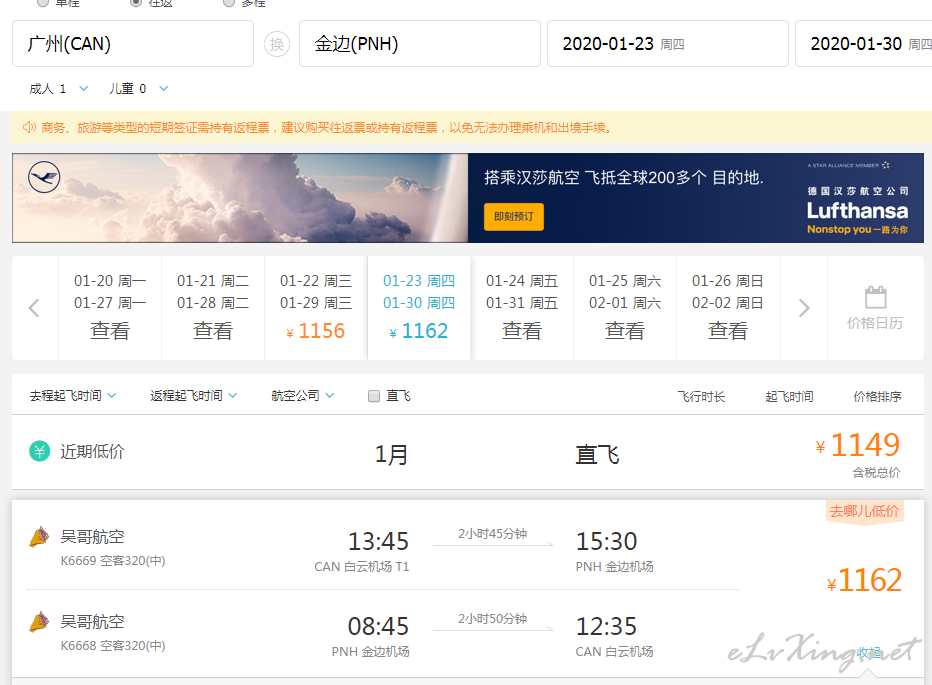Screen dimensions: 932x685
Task: Open the 航空公司 airline filter dropdown
Action: pos(302,395)
